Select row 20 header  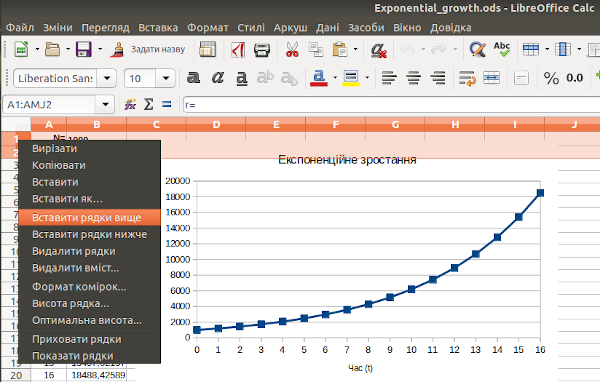pos(16,375)
